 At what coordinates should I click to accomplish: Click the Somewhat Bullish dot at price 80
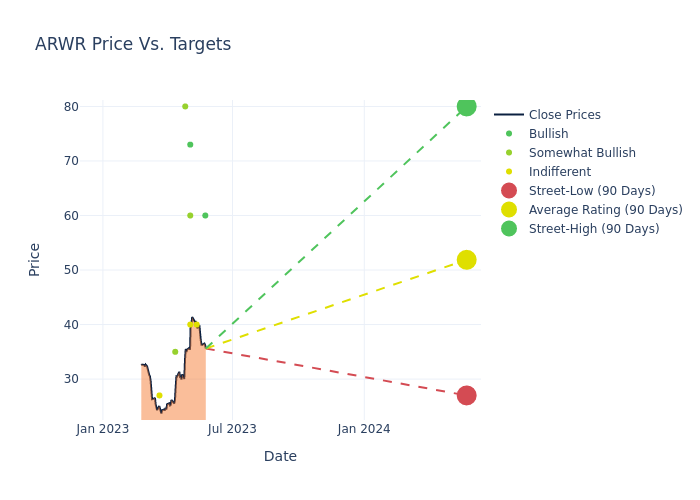[x=185, y=107]
